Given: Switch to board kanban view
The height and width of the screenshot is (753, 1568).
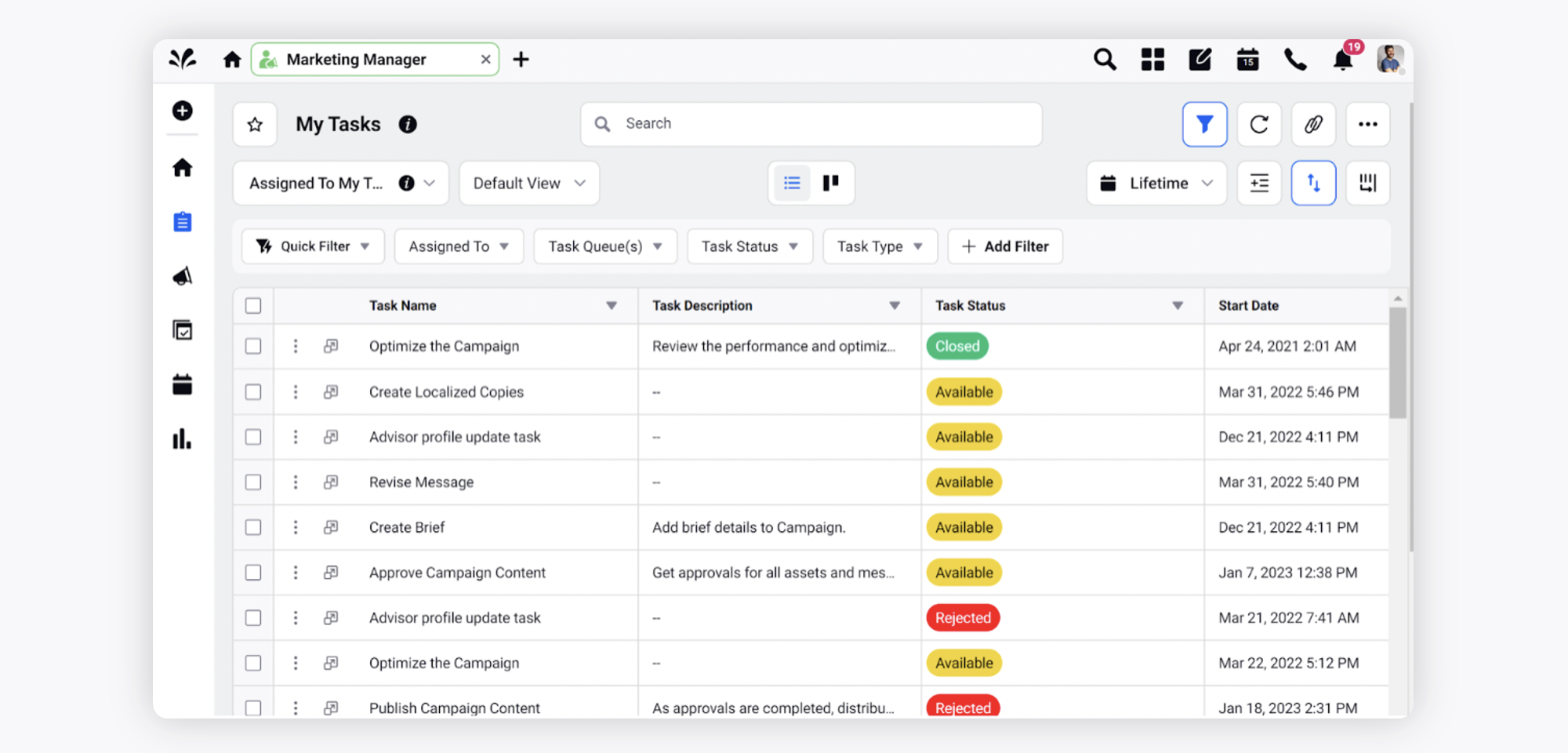Looking at the screenshot, I should pos(831,183).
